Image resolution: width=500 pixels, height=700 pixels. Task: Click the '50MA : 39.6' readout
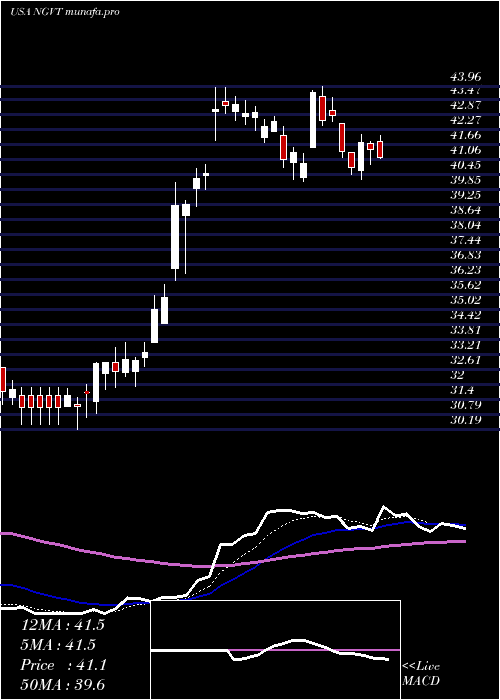point(62,685)
